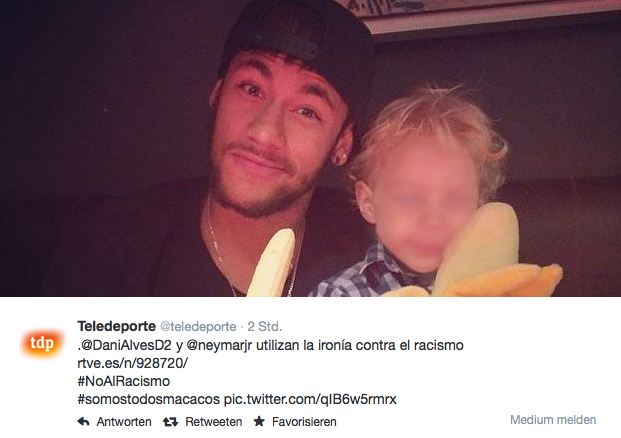The image size is (621, 438).
Task: Open the #NoAlRacismo hashtag
Action: point(124,381)
